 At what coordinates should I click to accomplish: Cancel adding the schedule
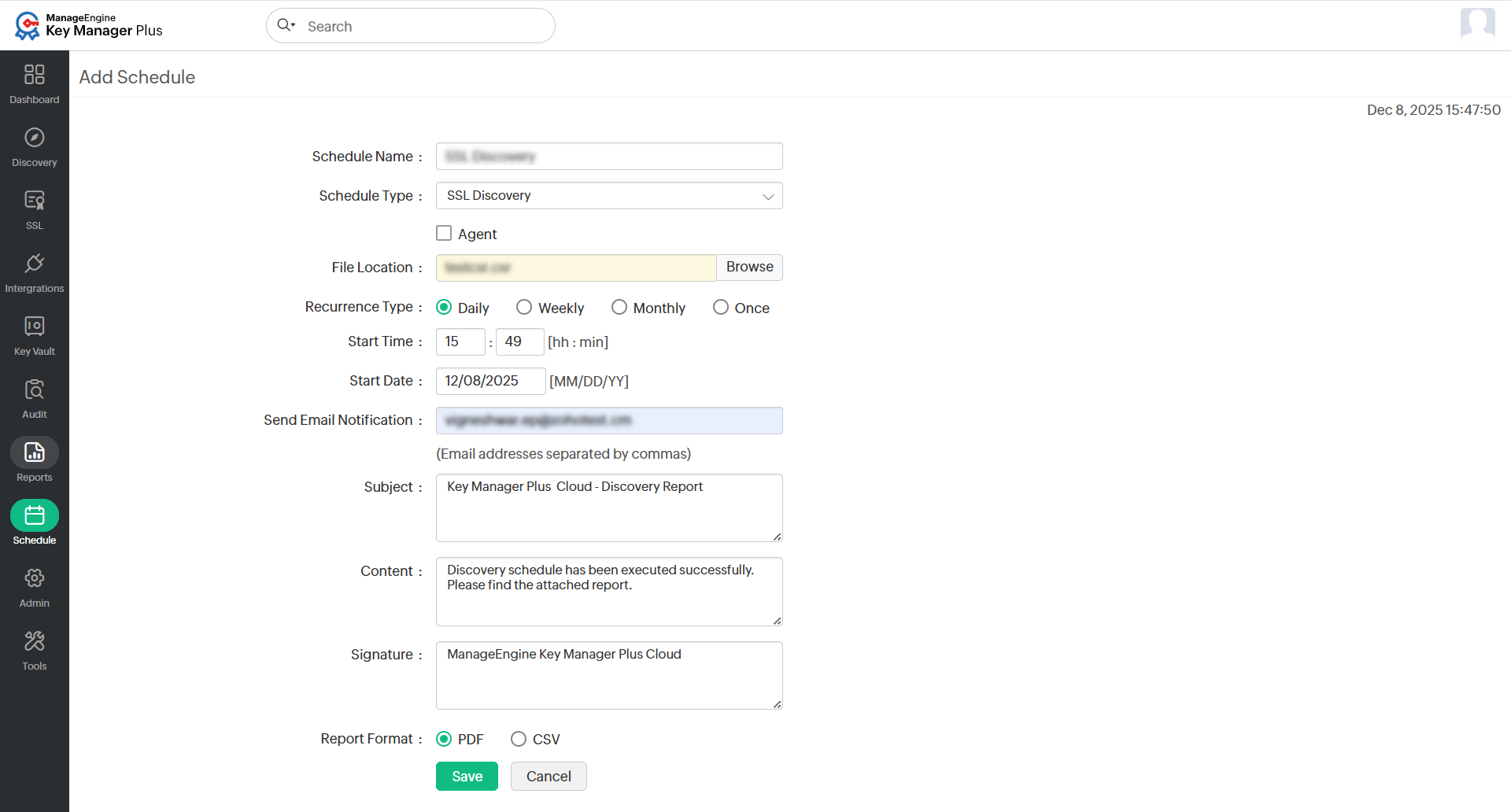[549, 777]
